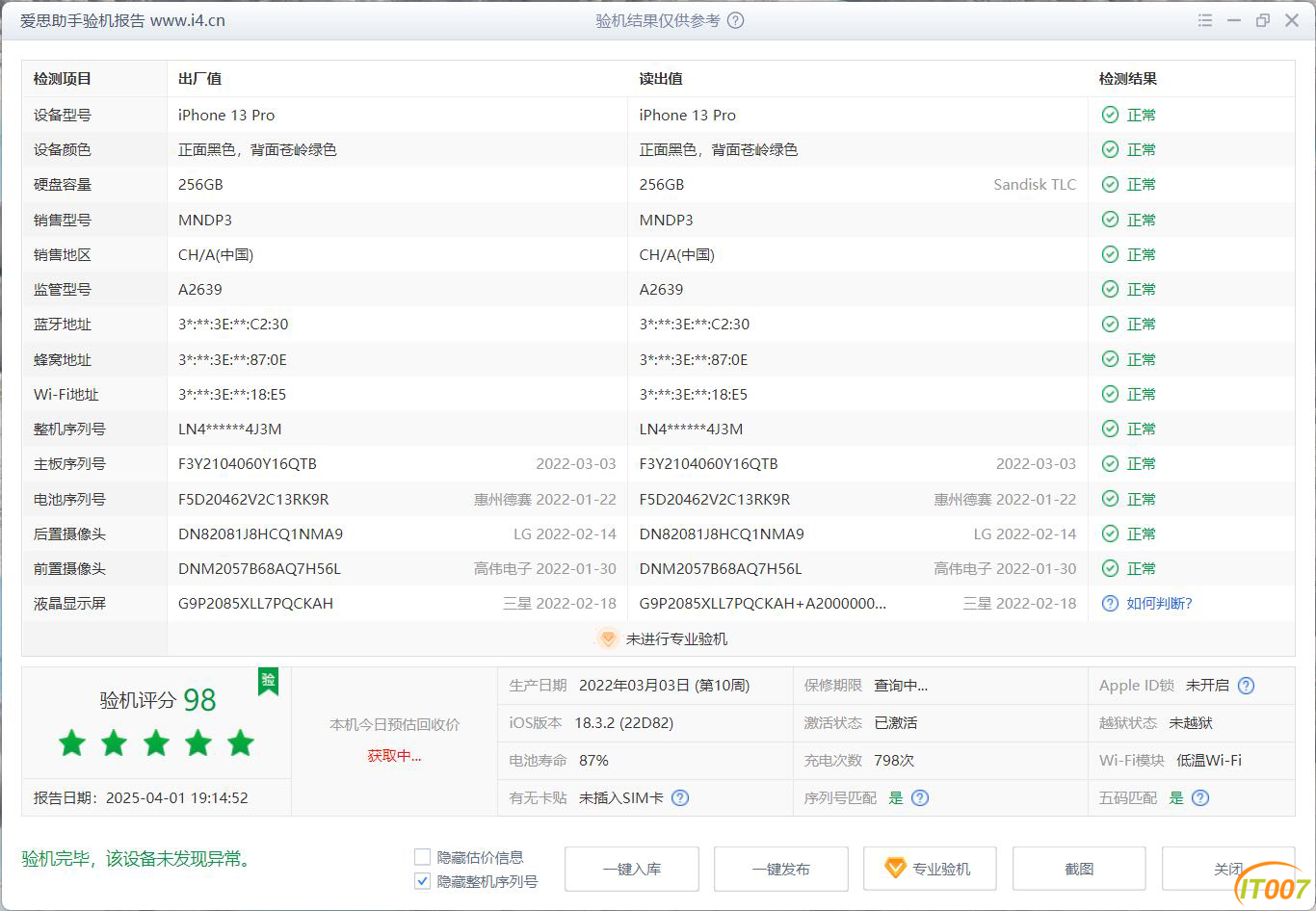
Task: Open the list menu icon in title bar
Action: 1205,20
